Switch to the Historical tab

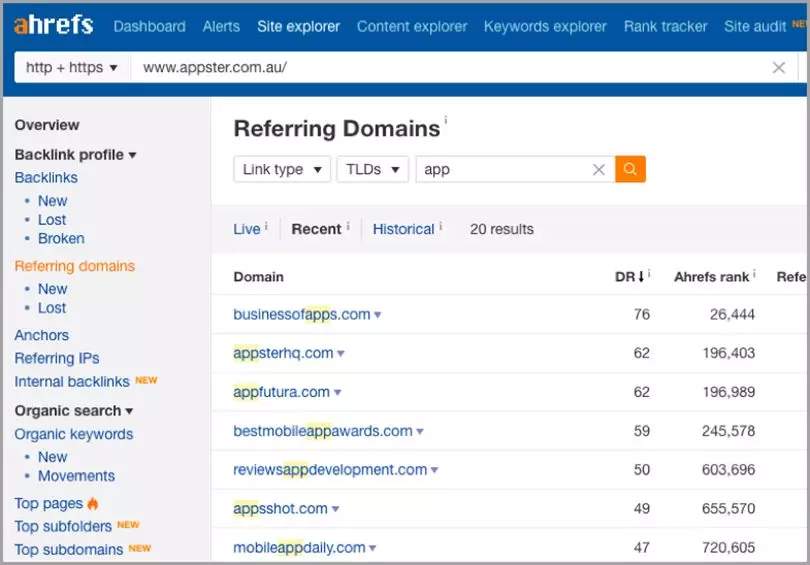pyautogui.click(x=403, y=229)
